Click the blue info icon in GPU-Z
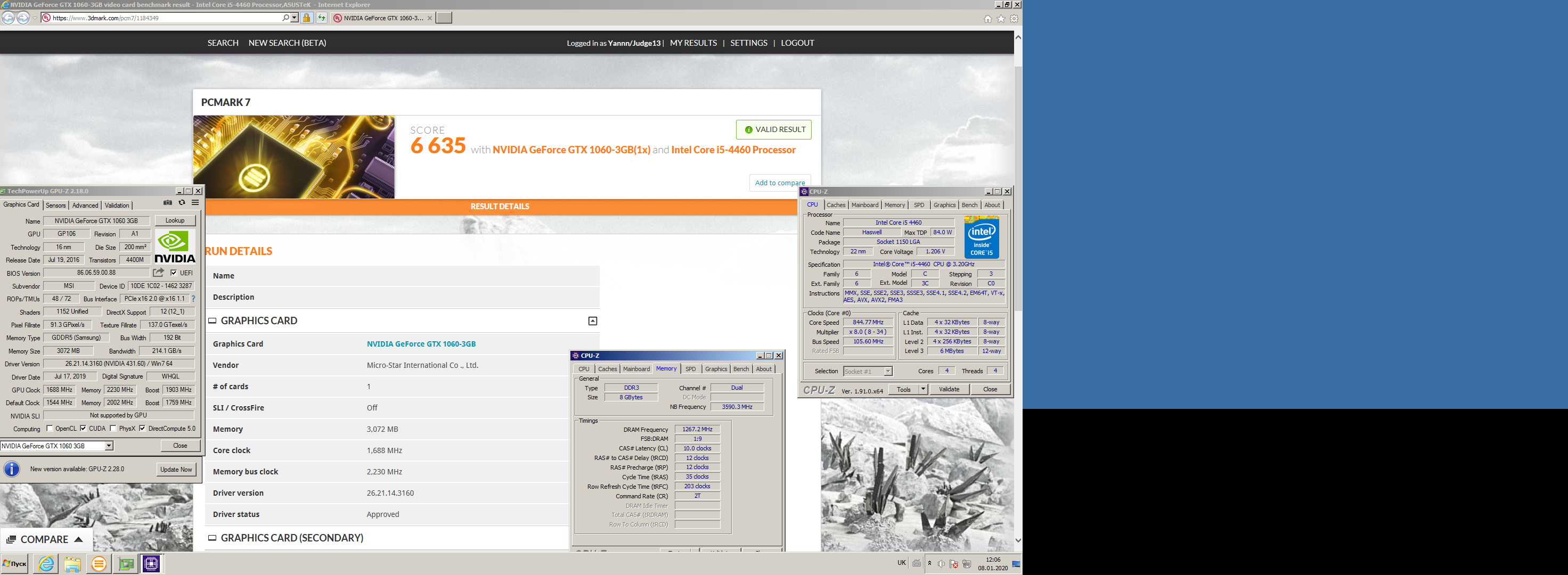1568x575 pixels. coord(12,470)
